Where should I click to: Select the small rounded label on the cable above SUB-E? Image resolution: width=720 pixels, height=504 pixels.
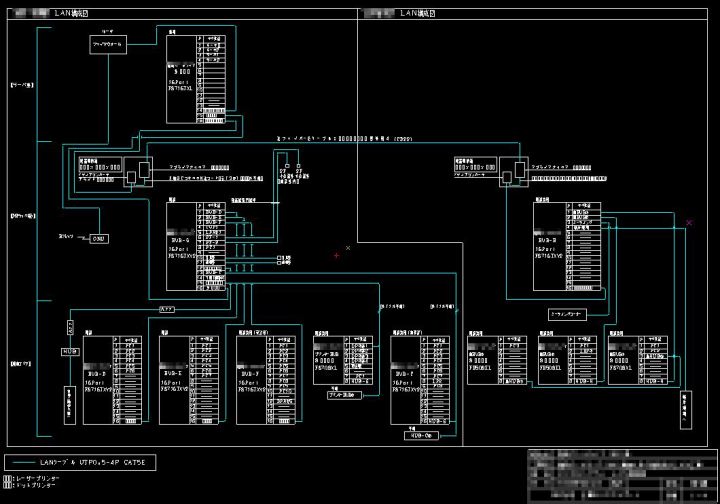pos(167,309)
